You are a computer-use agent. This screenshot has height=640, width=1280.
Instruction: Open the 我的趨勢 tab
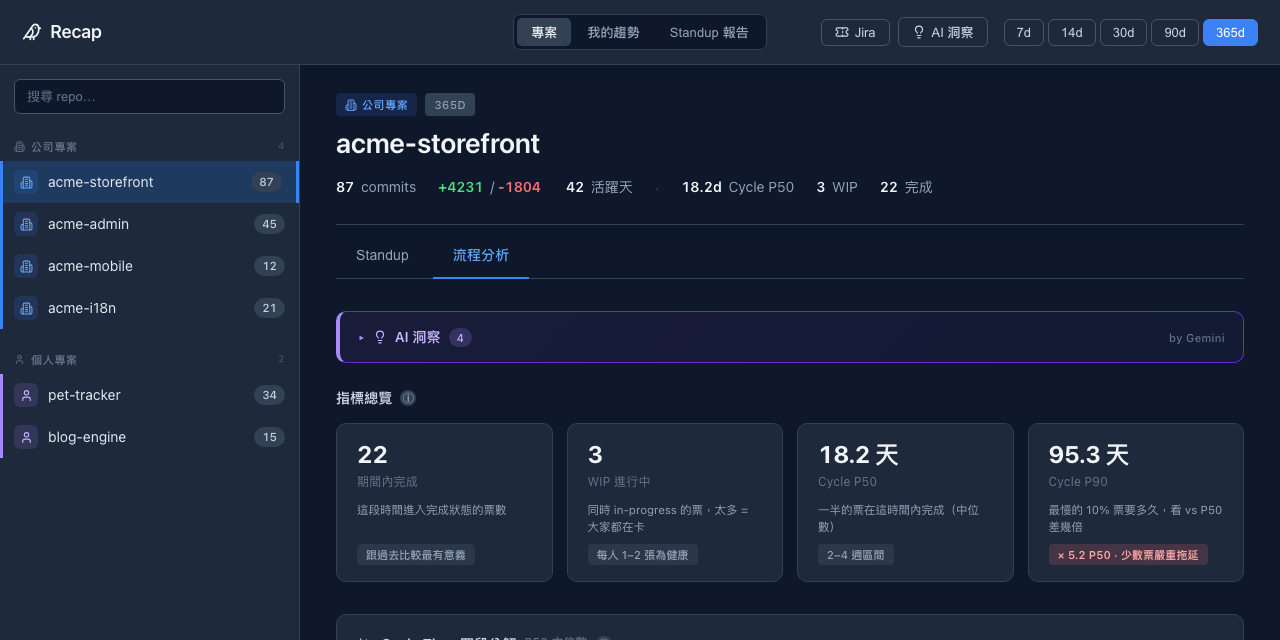tap(613, 32)
